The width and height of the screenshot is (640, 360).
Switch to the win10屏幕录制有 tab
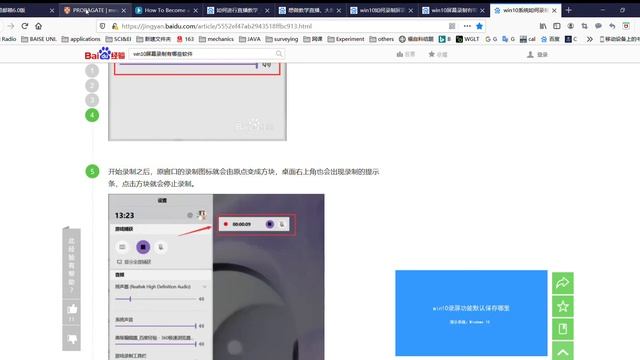click(453, 10)
